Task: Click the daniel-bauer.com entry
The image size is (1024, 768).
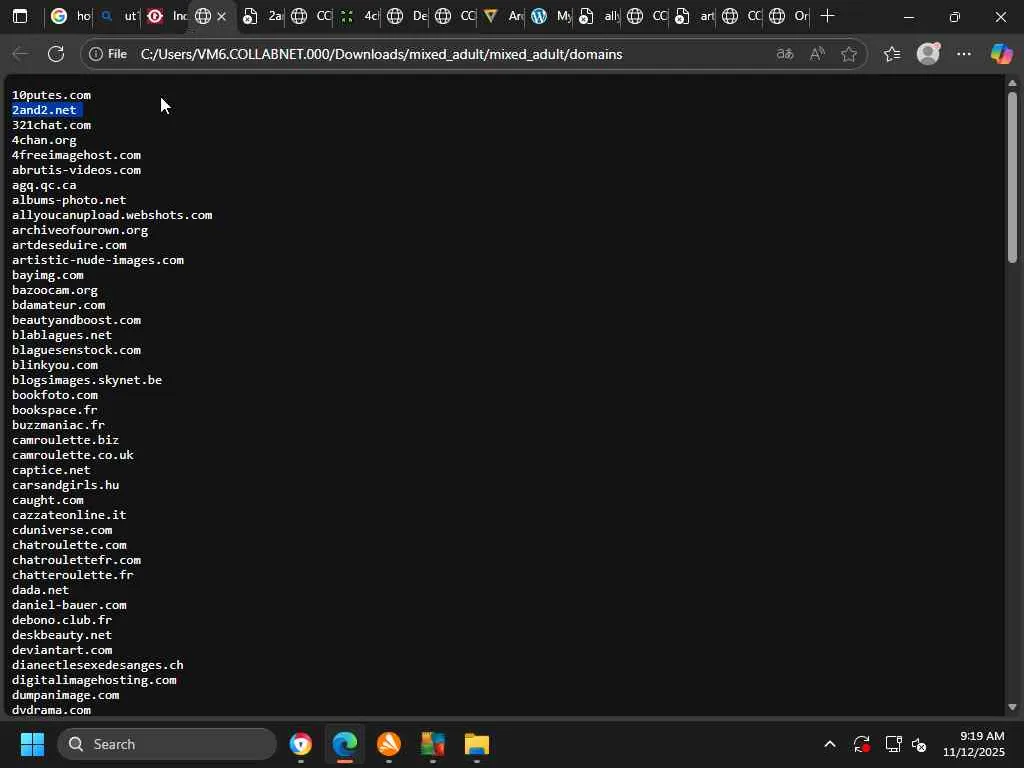Action: (x=69, y=605)
